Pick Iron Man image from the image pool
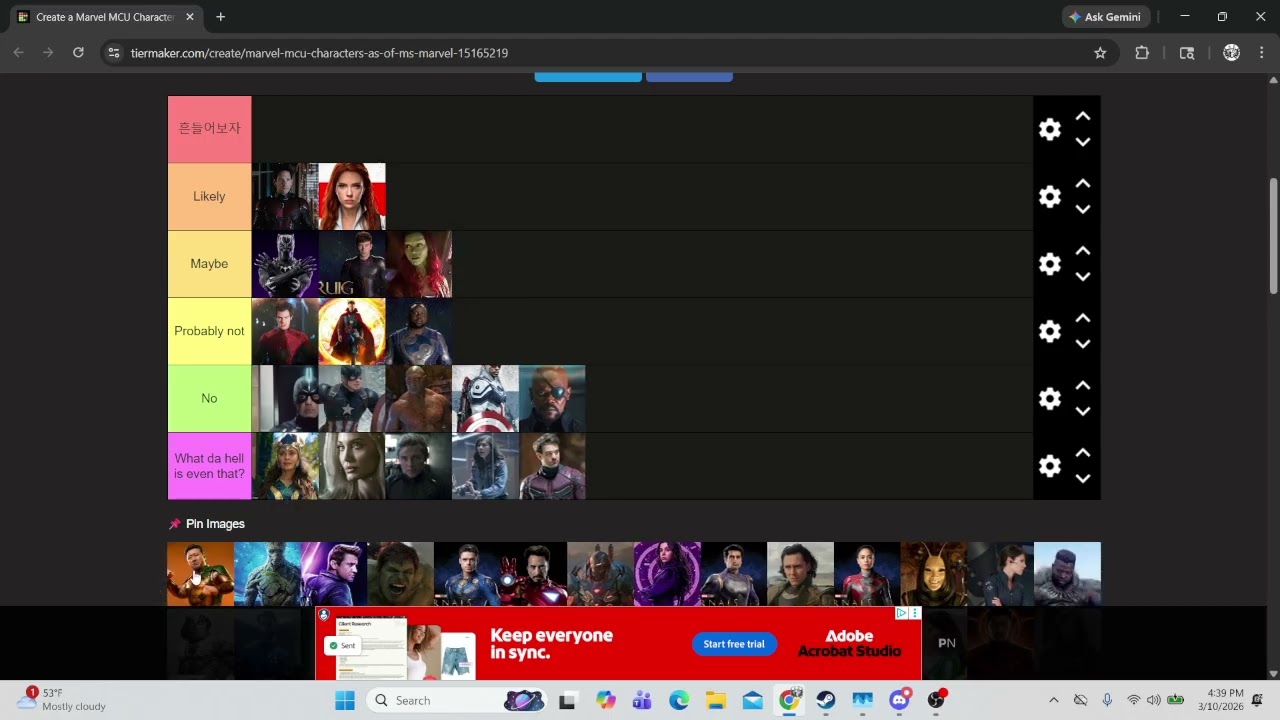The height and width of the screenshot is (720, 1280). pos(533,574)
